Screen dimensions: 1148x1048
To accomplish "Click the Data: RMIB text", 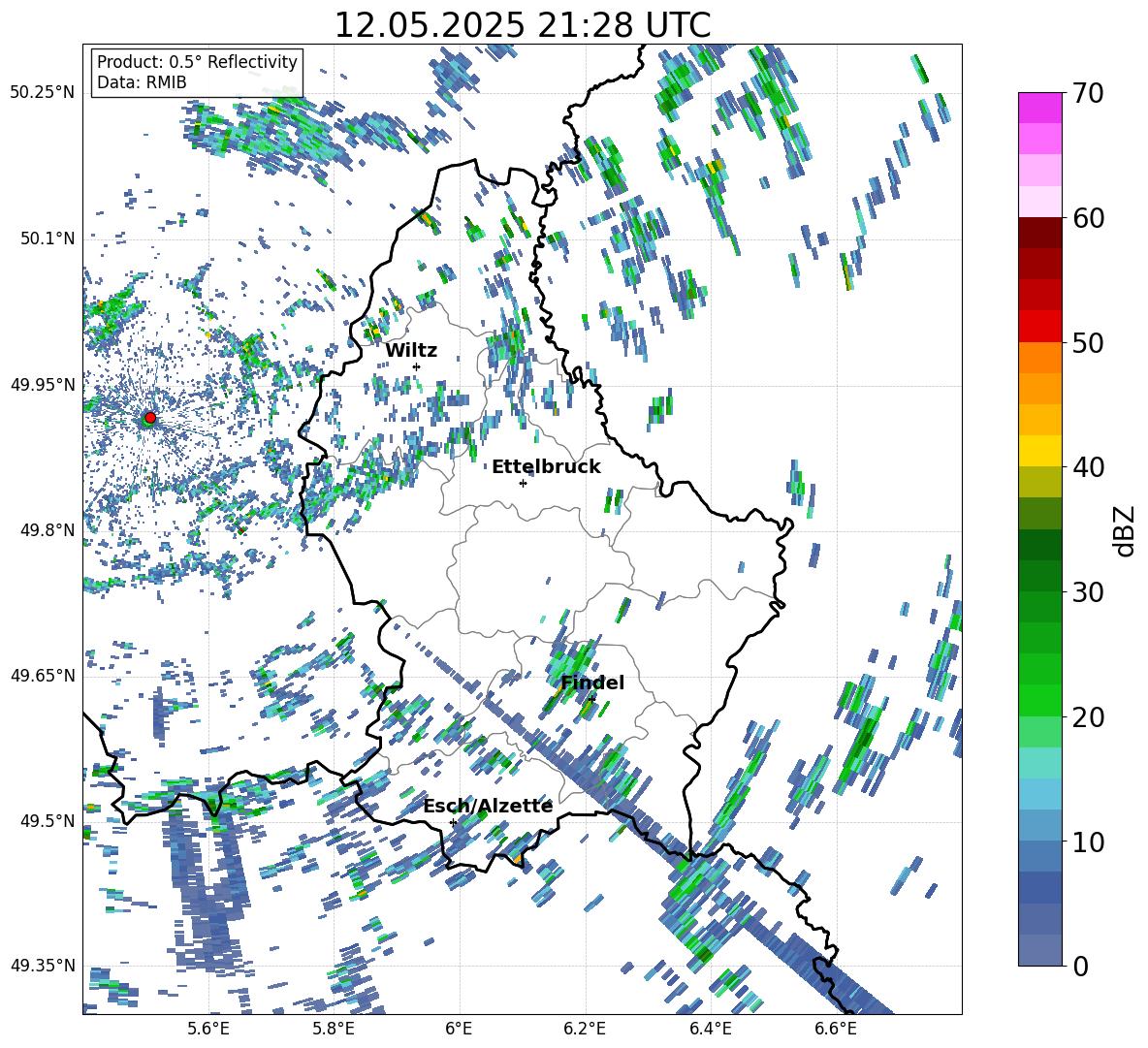I will (x=142, y=82).
